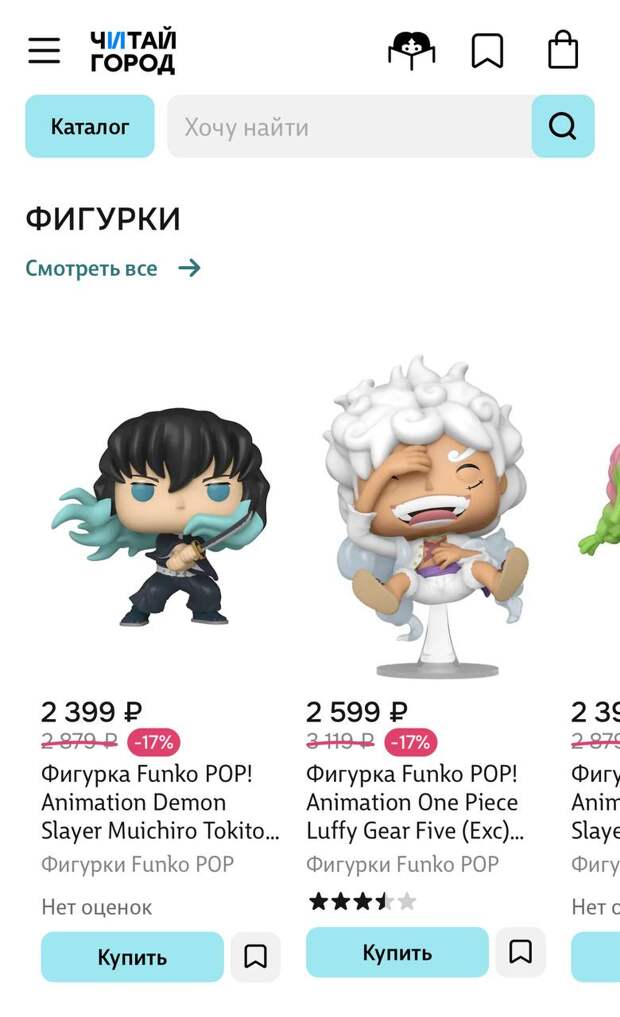The image size is (620, 1017).
Task: Buy the Demon Slayer Muichiro Tokito figure
Action: [132, 957]
